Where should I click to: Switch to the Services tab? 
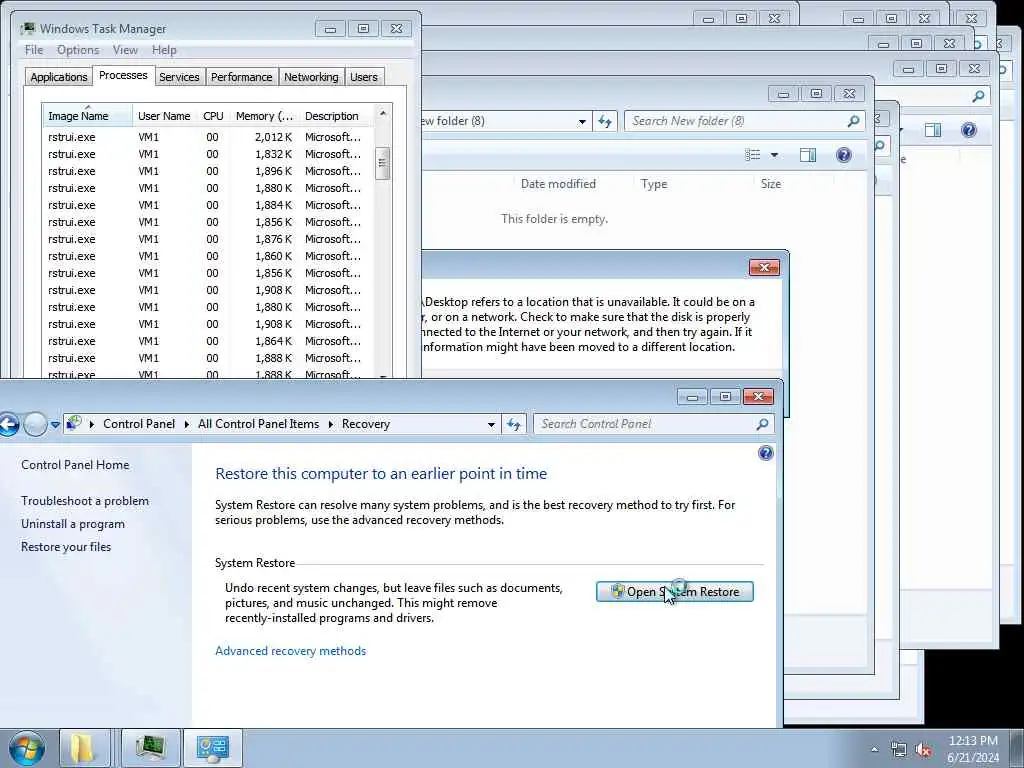(x=179, y=77)
